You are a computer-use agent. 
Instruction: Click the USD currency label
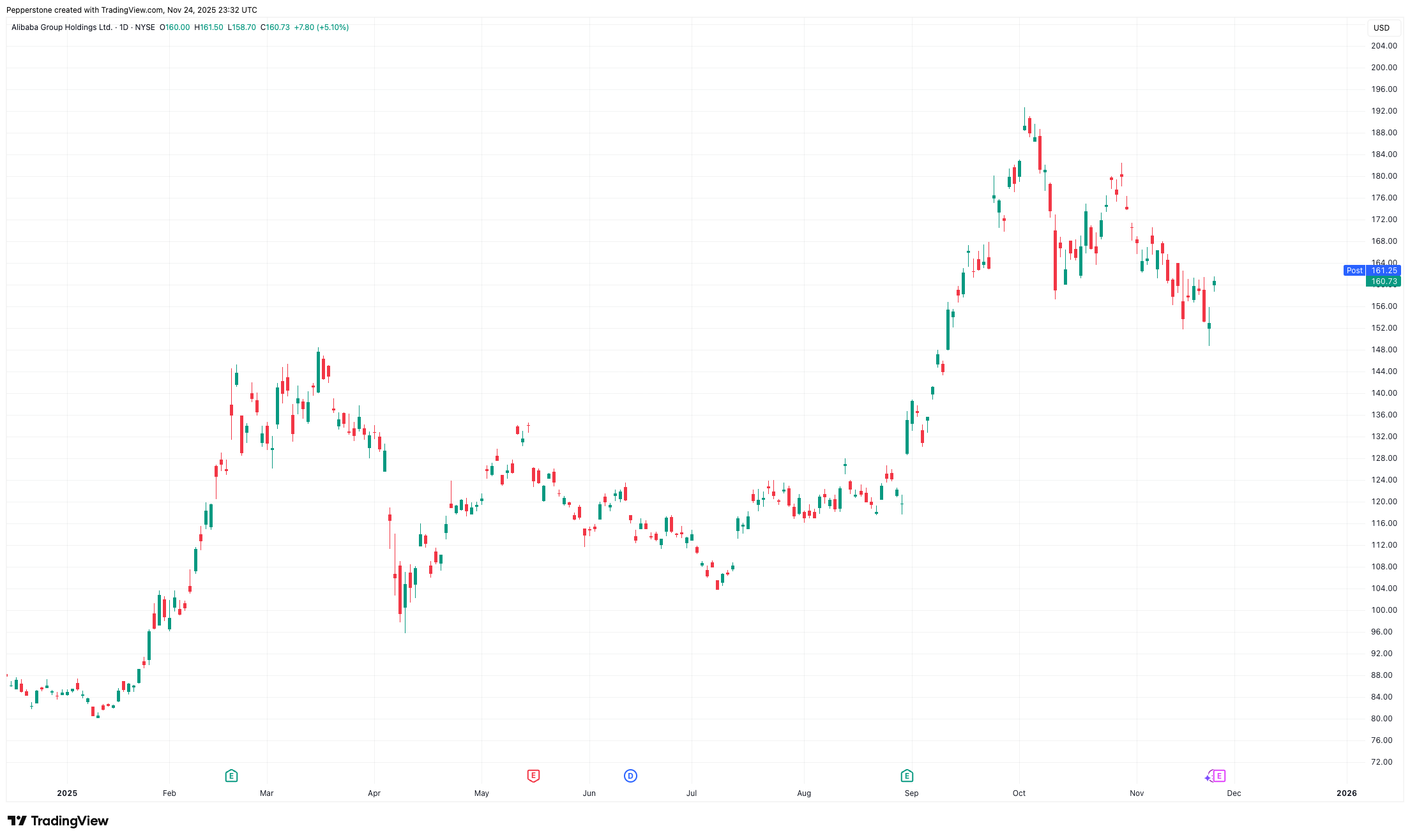(1381, 28)
